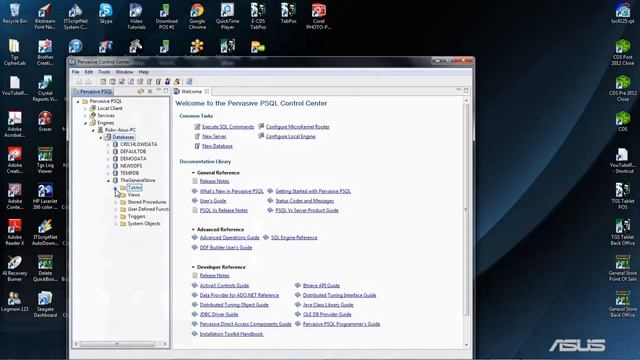Viewport: 640px width, 360px height.
Task: Click the New Database icon in Common Tasks
Action: pos(197,146)
